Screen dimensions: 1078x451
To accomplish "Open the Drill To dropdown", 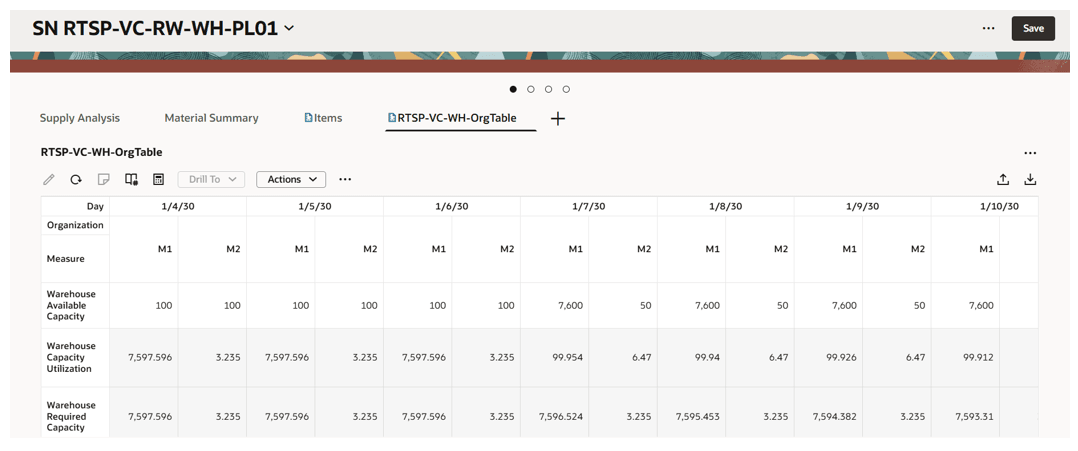I will [x=212, y=179].
